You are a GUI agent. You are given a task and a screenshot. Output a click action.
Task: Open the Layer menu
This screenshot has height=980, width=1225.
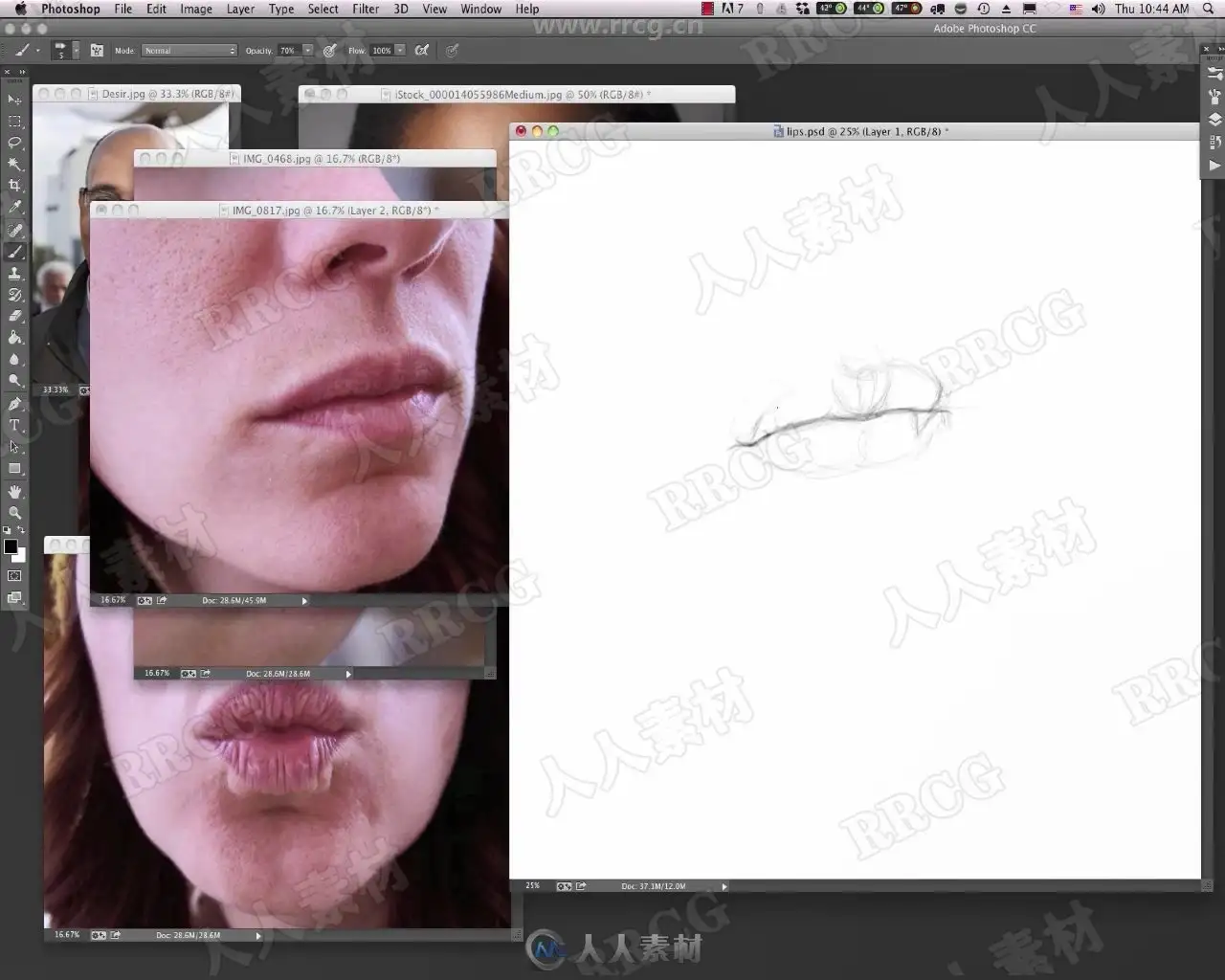tap(240, 9)
